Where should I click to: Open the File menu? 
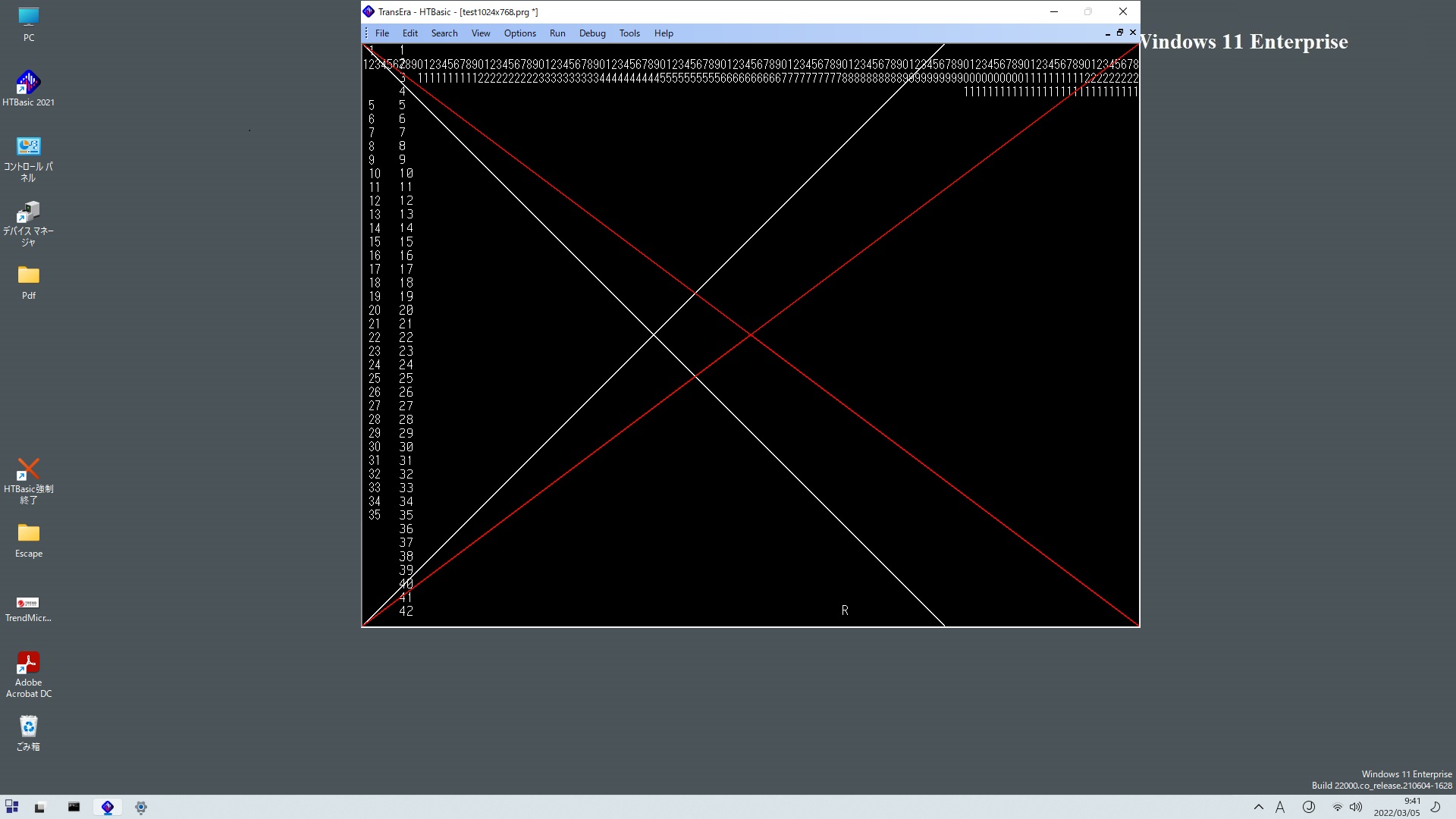pyautogui.click(x=382, y=33)
